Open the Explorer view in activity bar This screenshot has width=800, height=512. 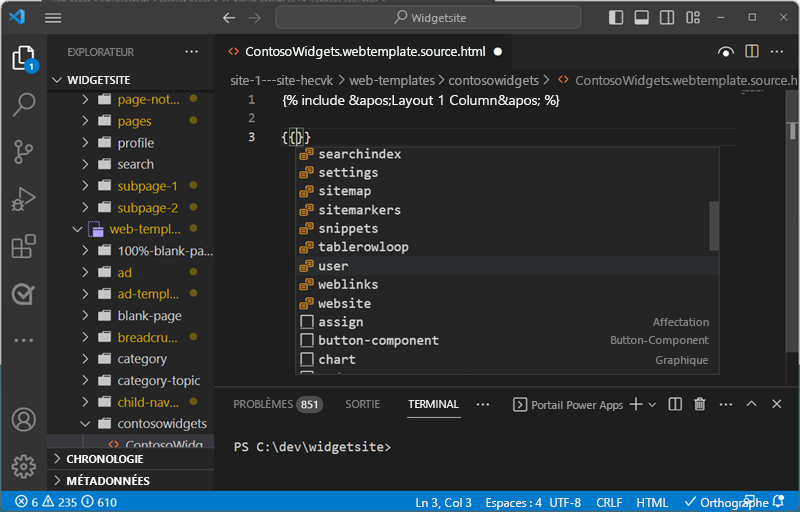[23, 58]
